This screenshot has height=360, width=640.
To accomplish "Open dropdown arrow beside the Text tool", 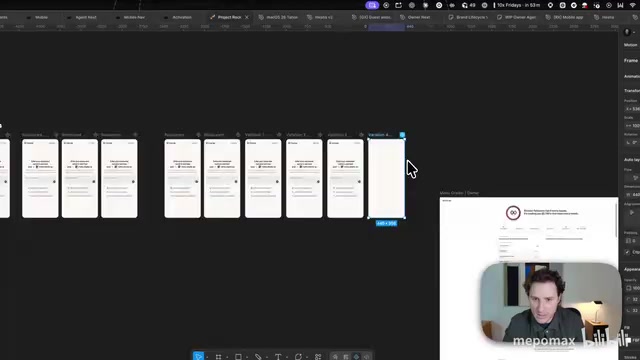I will point(287,358).
